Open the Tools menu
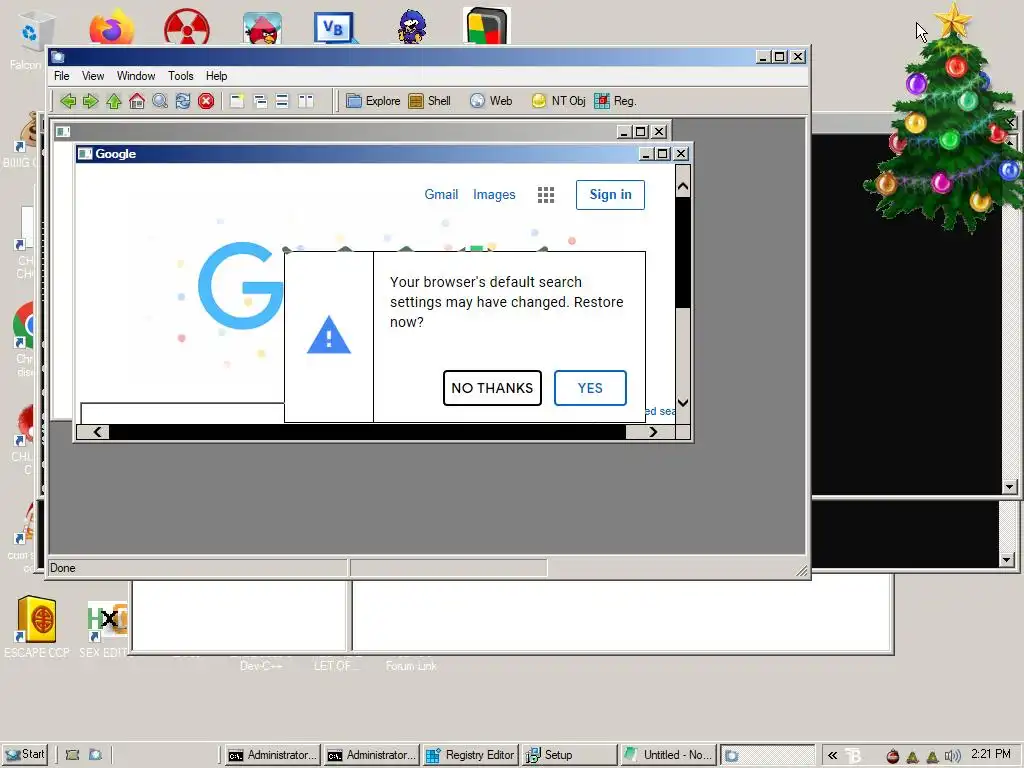Image resolution: width=1024 pixels, height=768 pixels. pyautogui.click(x=180, y=76)
